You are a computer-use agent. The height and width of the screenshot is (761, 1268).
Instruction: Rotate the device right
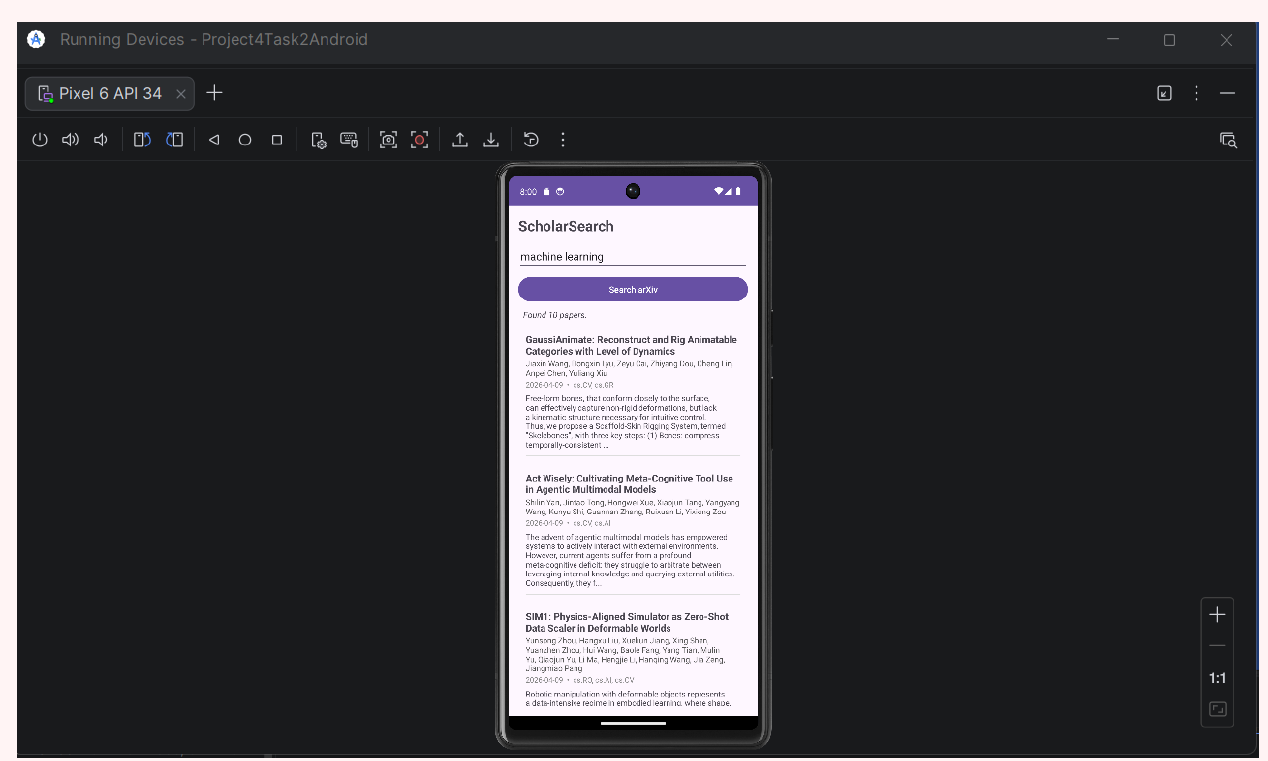tap(175, 140)
